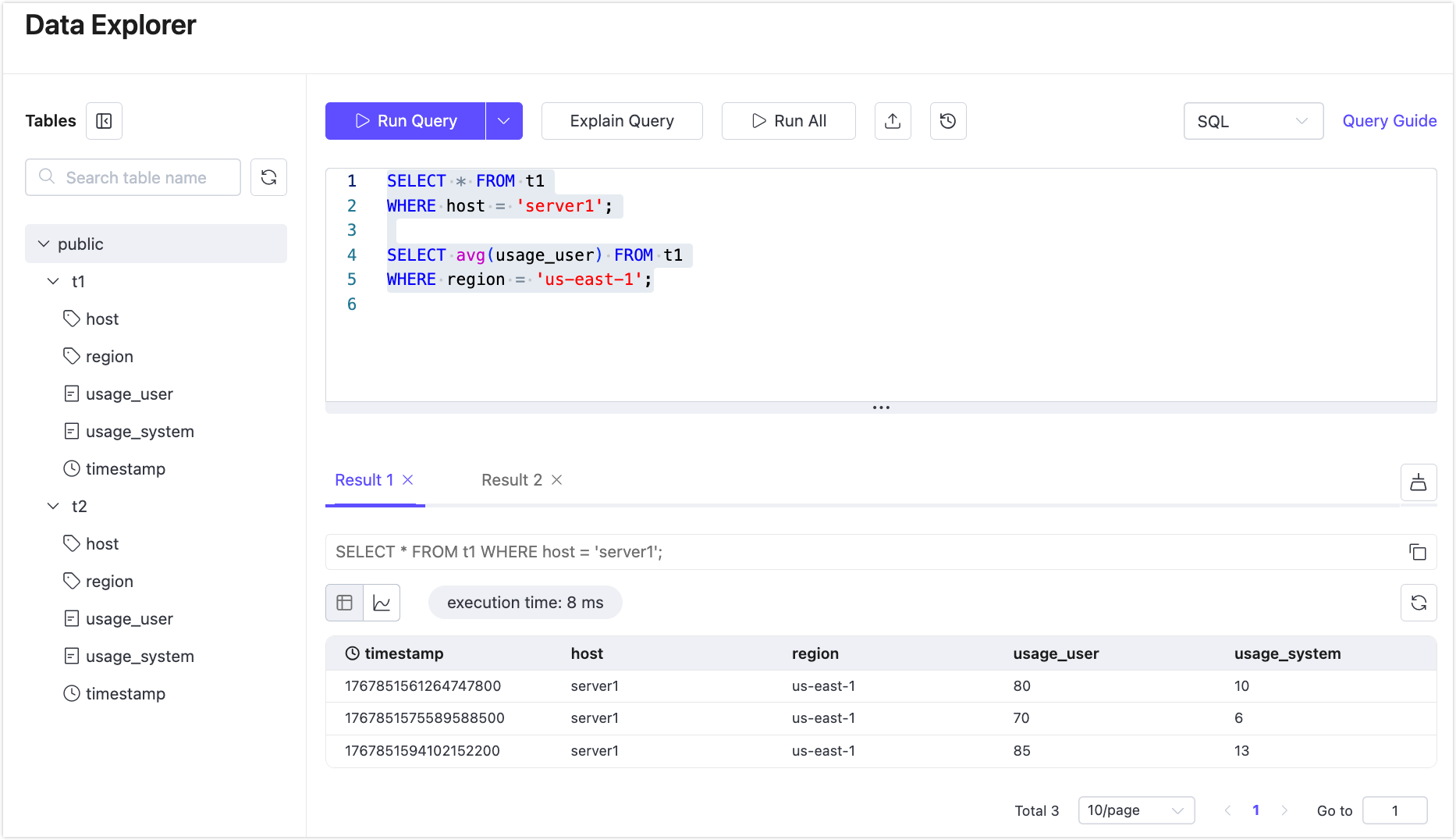The image size is (1456, 840).
Task: Refresh the Result 1 query output
Action: tap(1419, 603)
